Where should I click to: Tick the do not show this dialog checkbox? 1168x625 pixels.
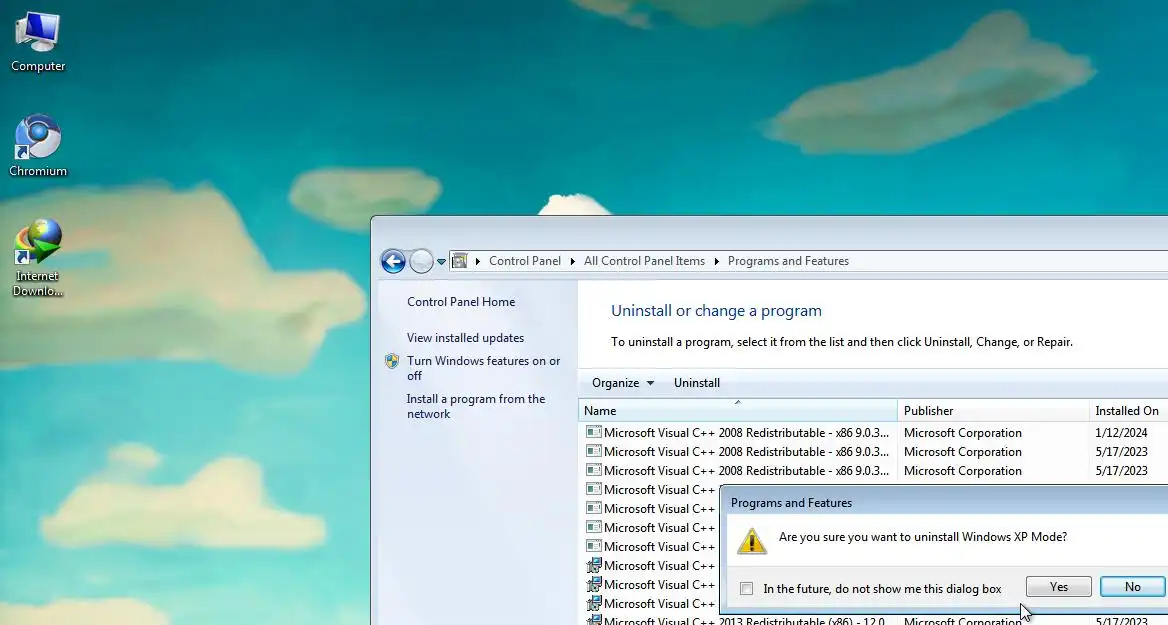click(746, 588)
